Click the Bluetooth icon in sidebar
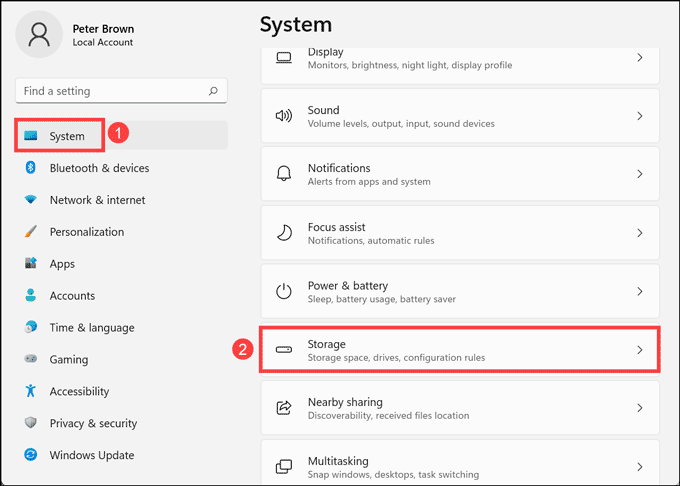The height and width of the screenshot is (486, 680). pos(30,167)
